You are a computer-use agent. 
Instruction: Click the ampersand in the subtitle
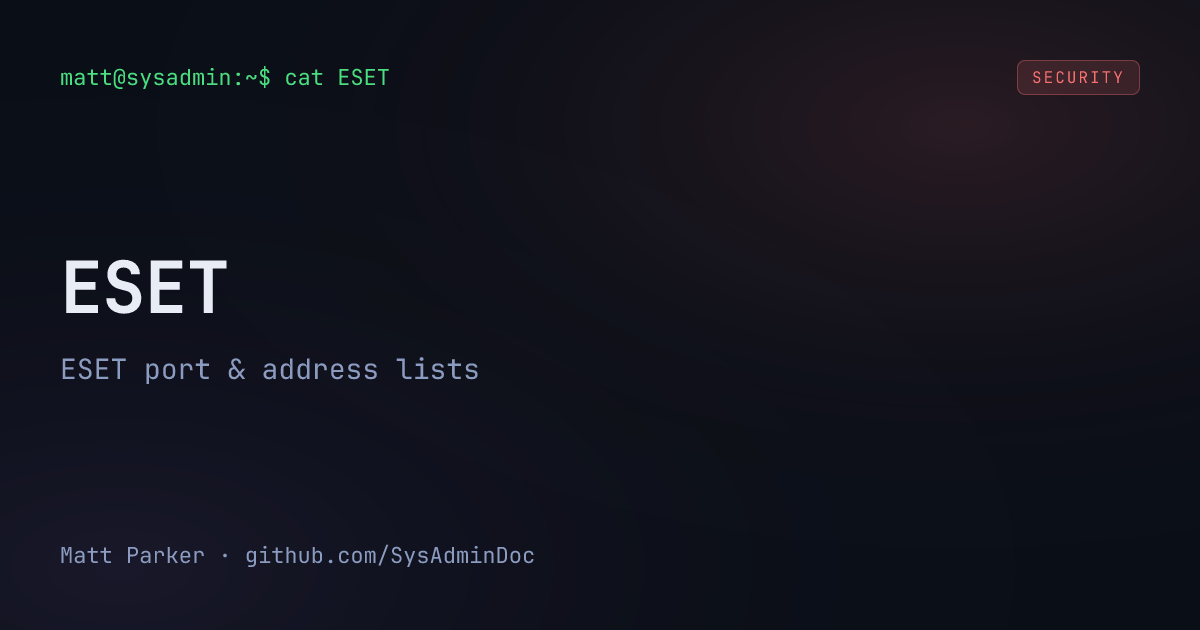point(236,370)
